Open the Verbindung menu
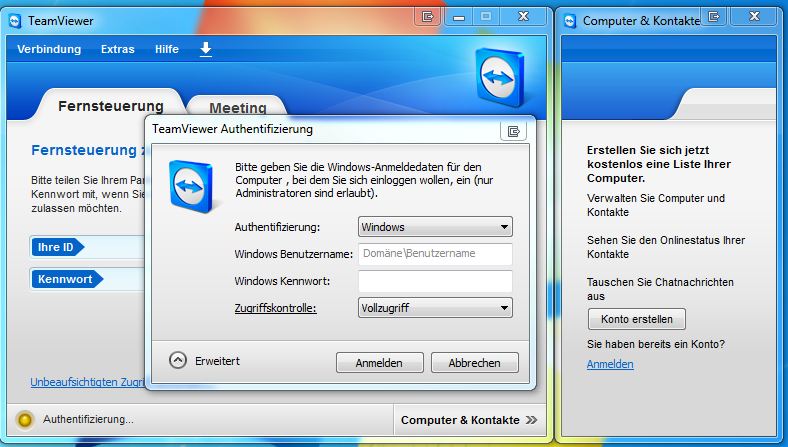This screenshot has height=447, width=788. [x=49, y=49]
